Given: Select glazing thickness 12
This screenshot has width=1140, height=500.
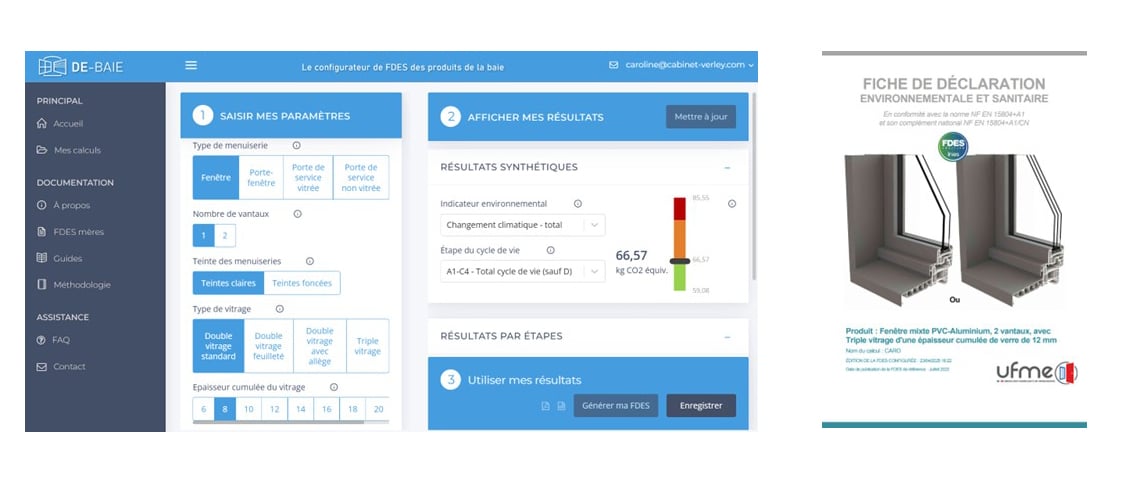Looking at the screenshot, I should click(x=274, y=409).
